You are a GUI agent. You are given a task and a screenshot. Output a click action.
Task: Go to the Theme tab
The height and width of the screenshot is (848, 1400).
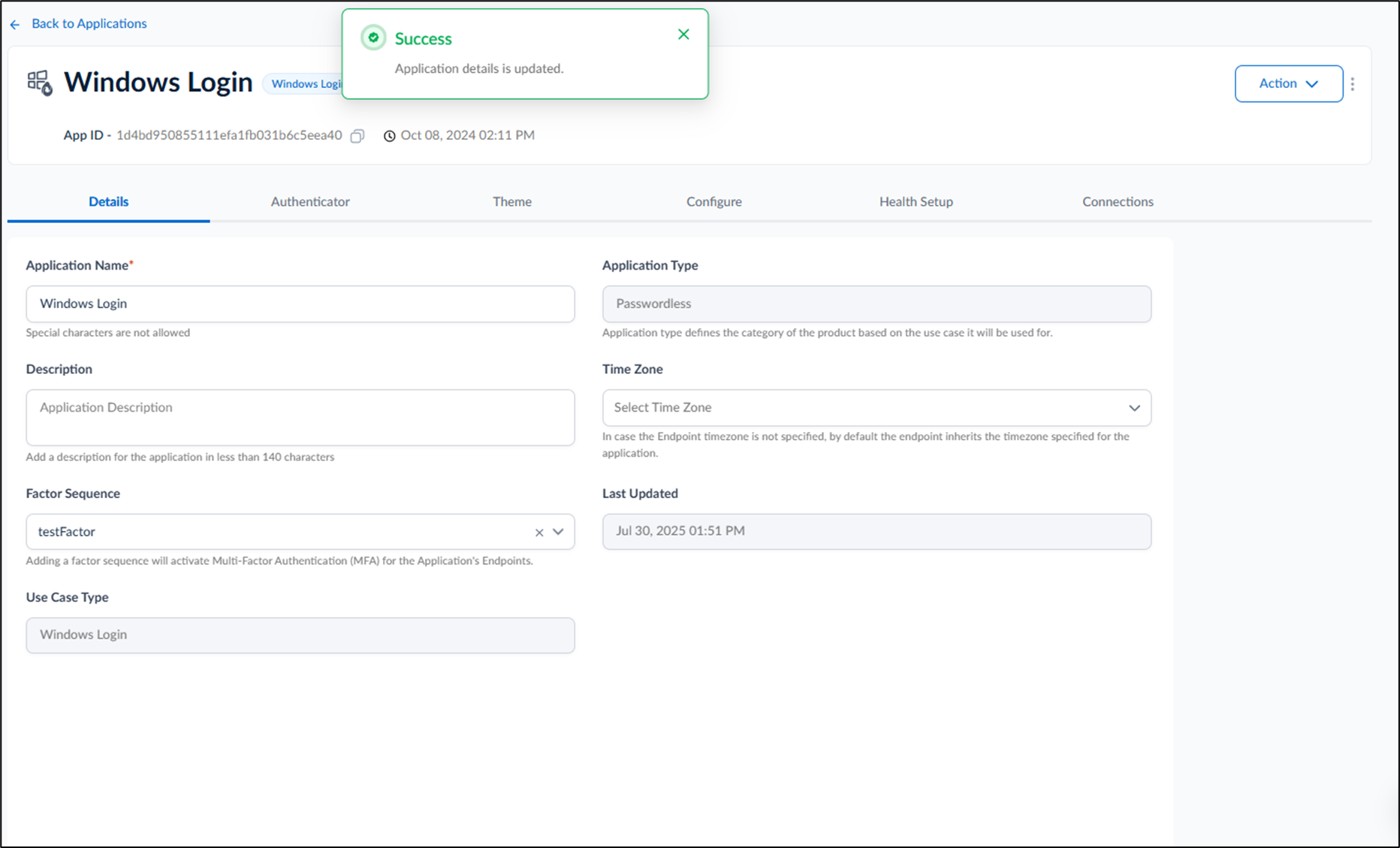point(512,201)
